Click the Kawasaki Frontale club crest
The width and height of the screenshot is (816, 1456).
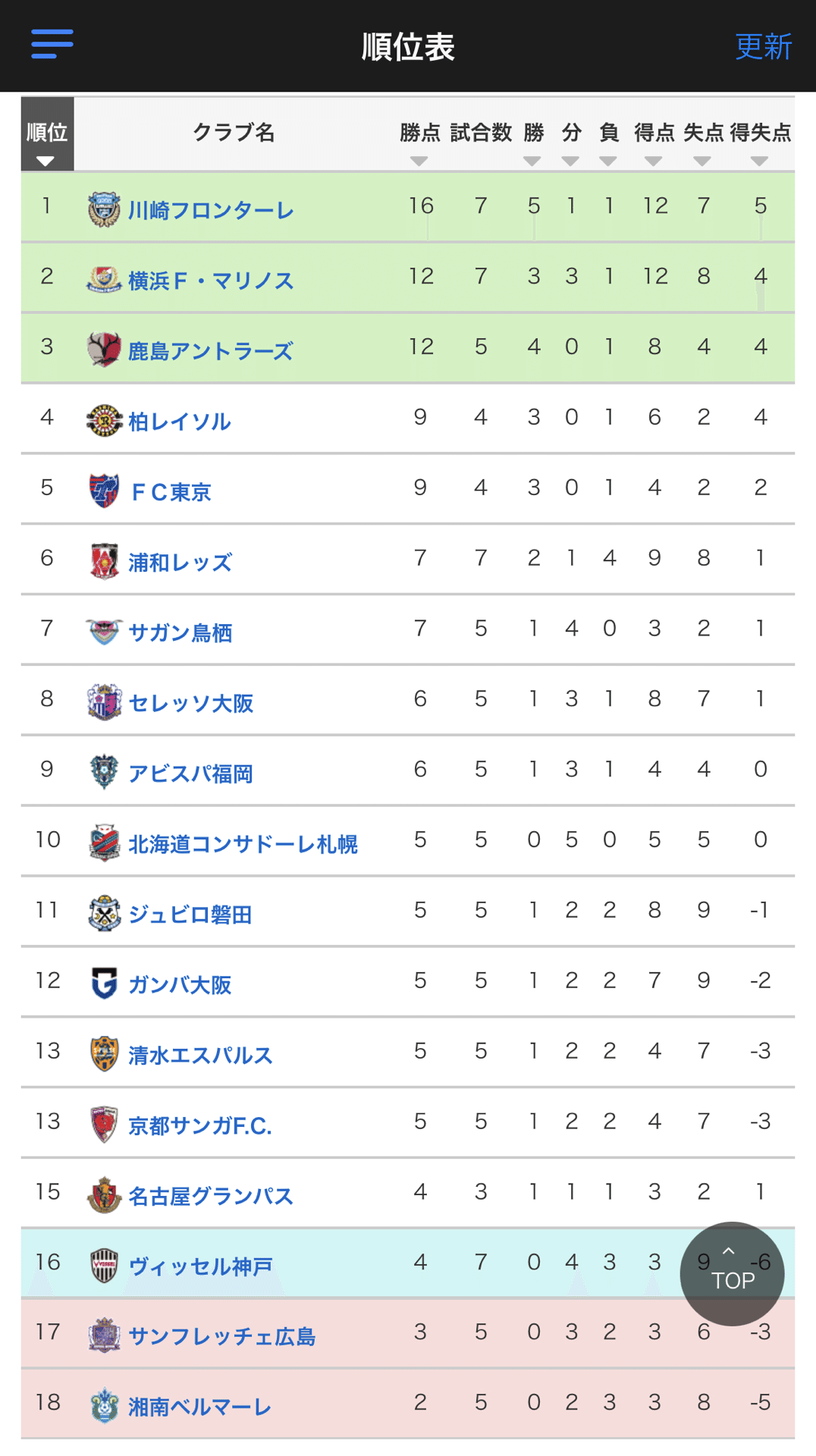(x=104, y=209)
